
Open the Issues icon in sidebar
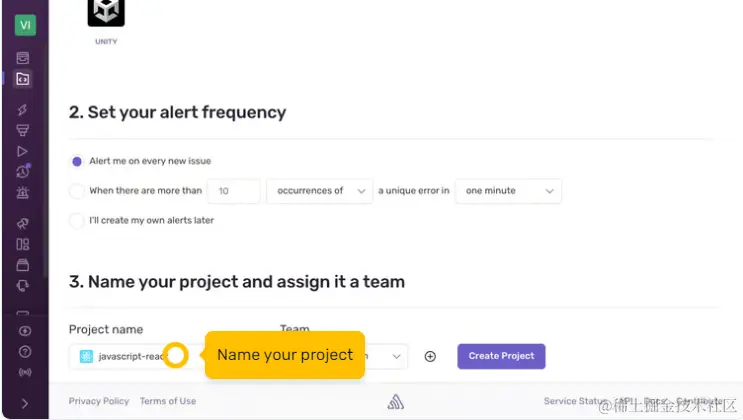point(22,58)
